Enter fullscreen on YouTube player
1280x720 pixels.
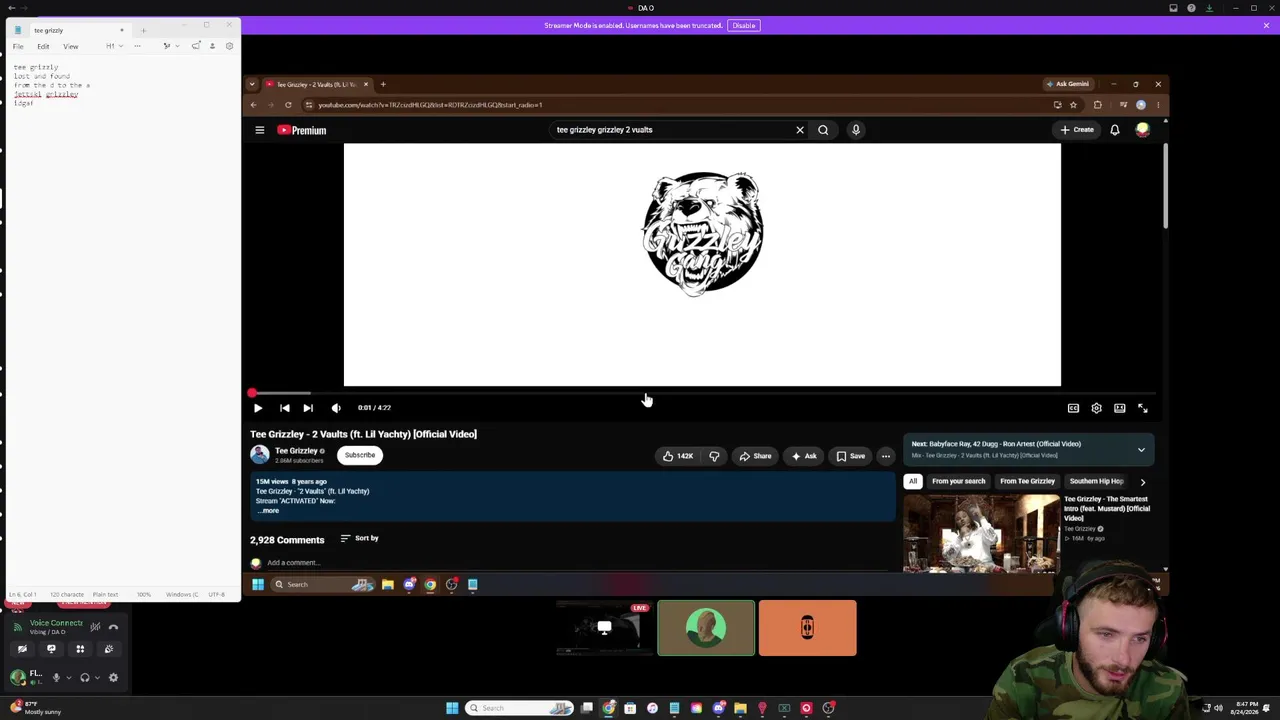1143,408
